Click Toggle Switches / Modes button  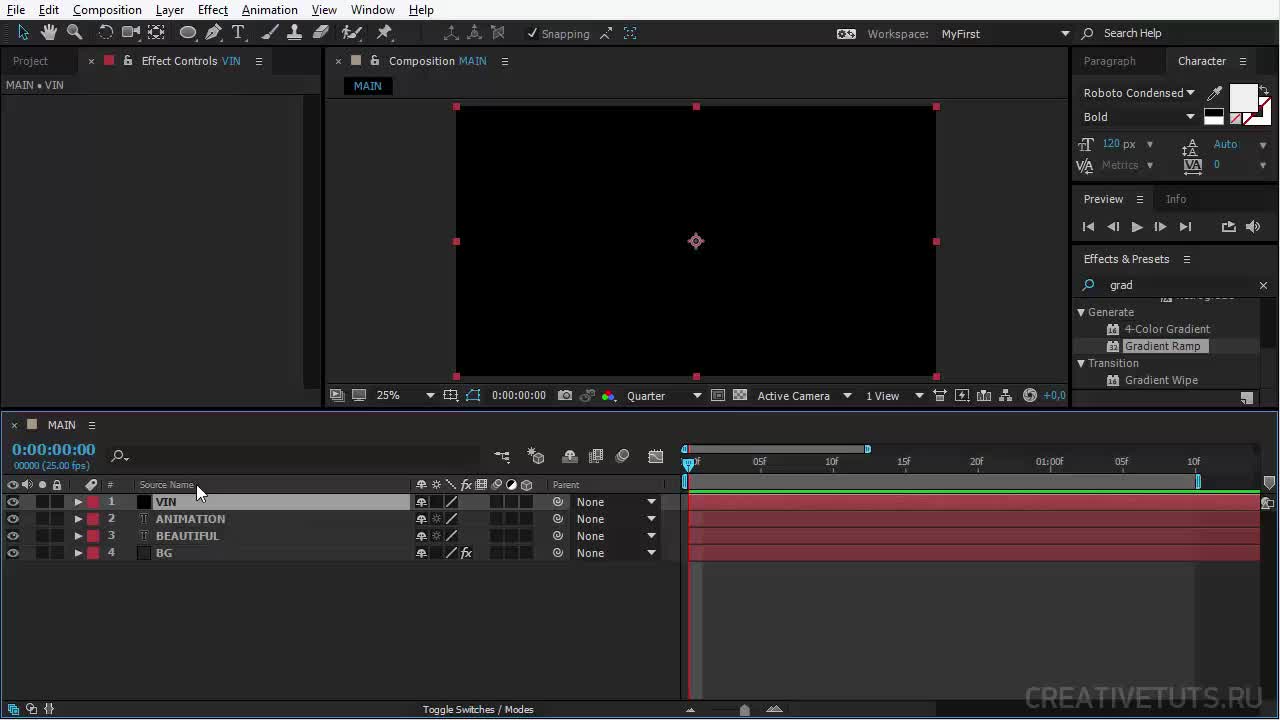(x=478, y=710)
